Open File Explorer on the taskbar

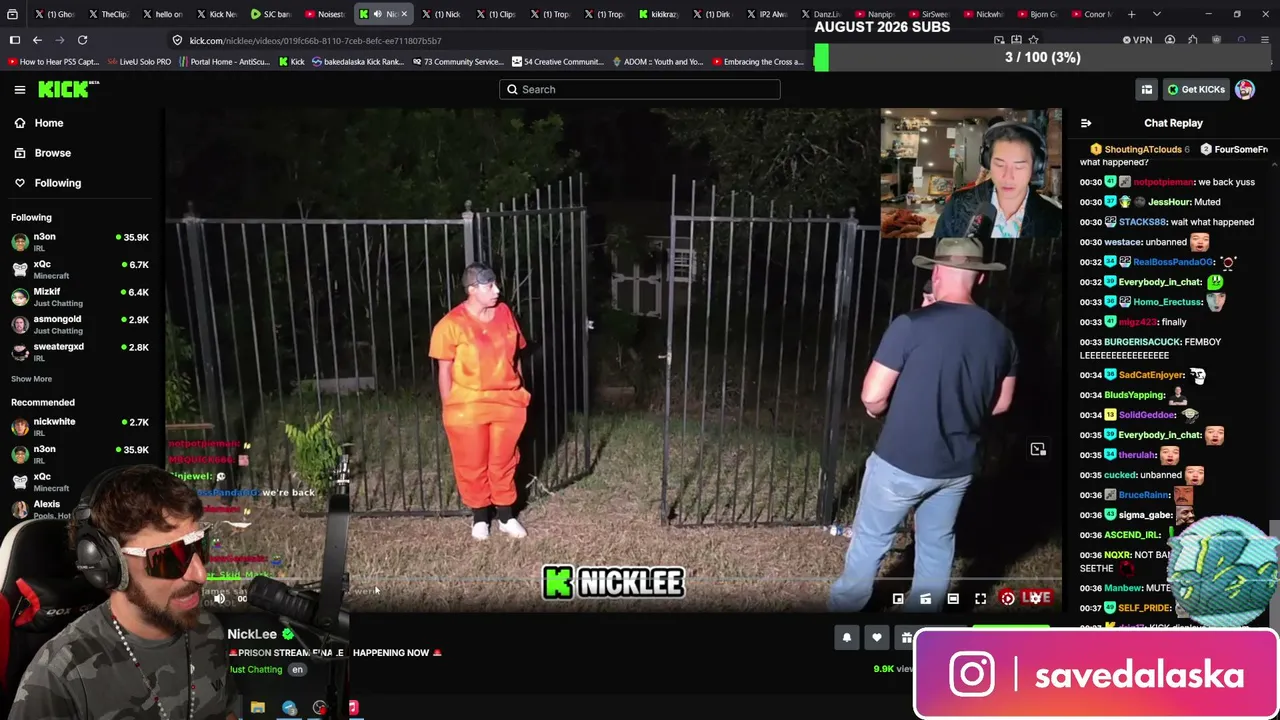click(x=258, y=707)
